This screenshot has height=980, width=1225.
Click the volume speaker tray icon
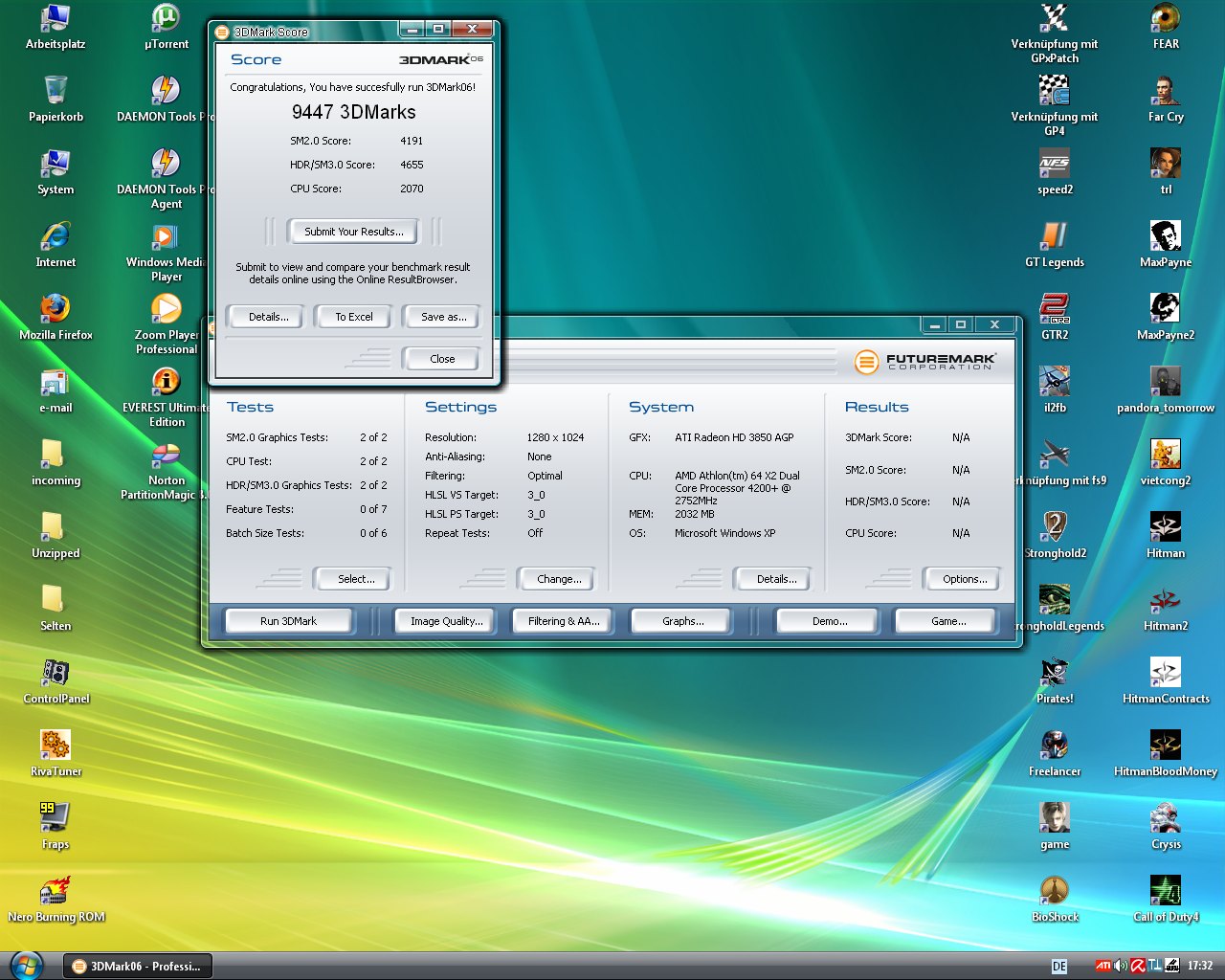point(1121,966)
